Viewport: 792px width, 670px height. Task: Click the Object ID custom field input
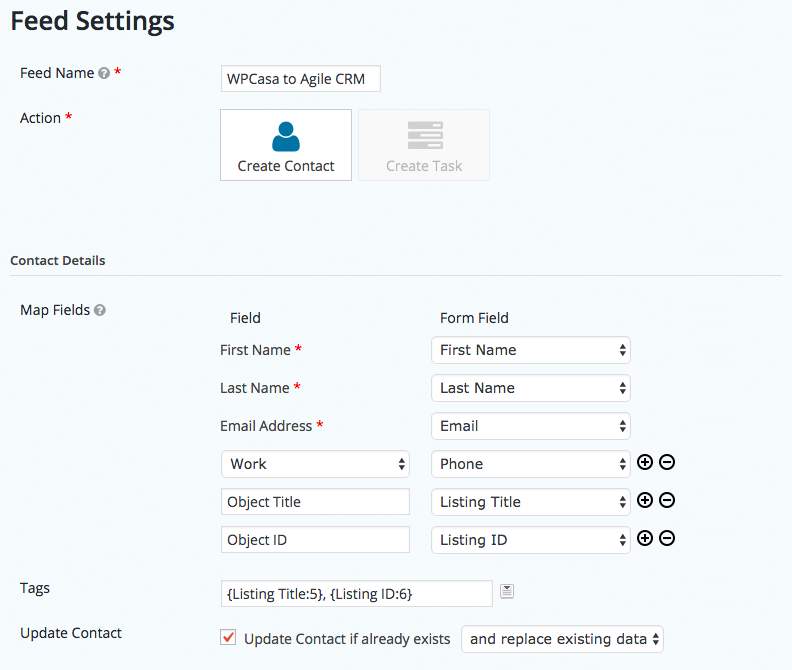pos(315,540)
